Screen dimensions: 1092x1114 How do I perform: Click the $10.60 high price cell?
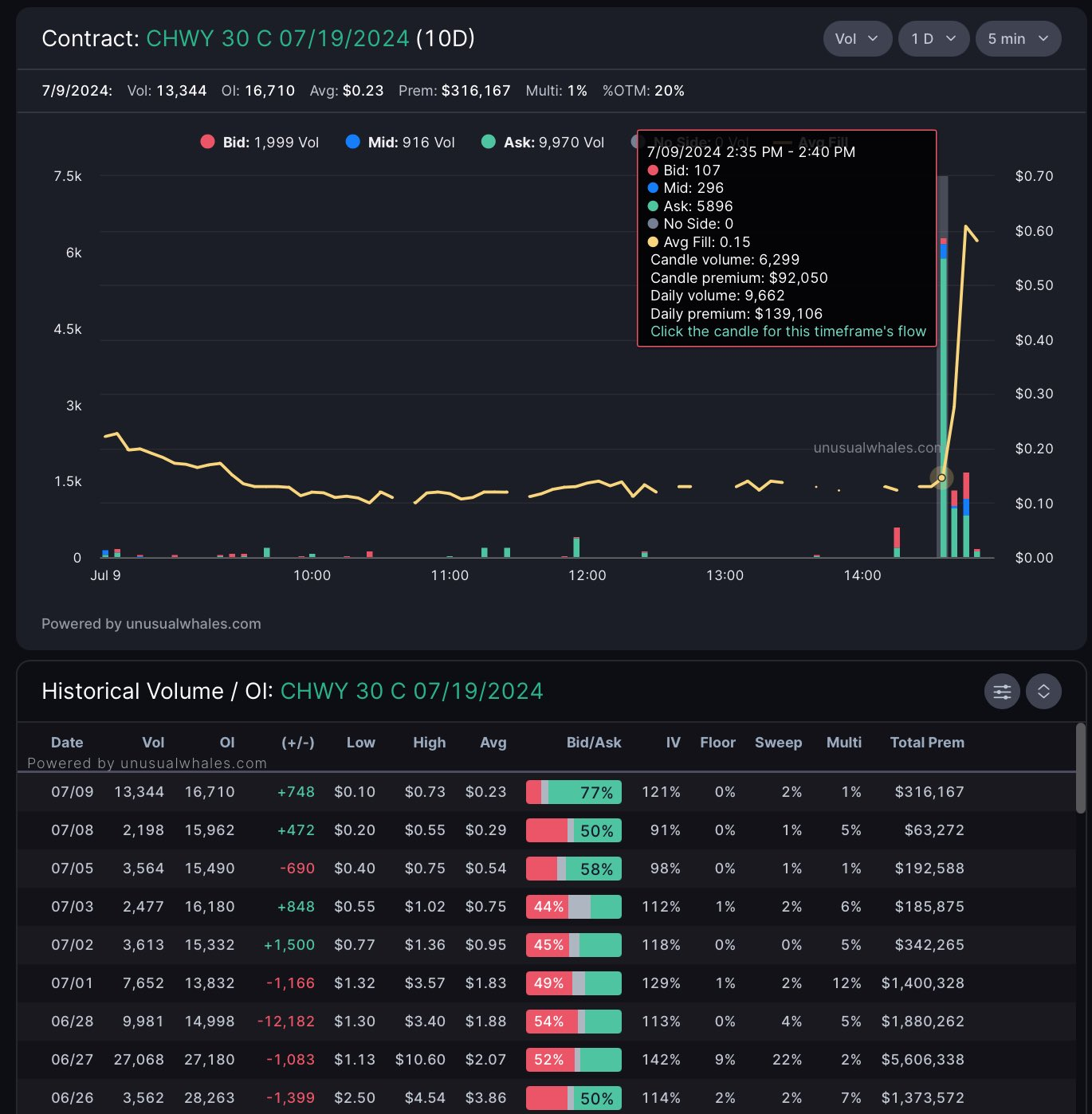point(421,1060)
